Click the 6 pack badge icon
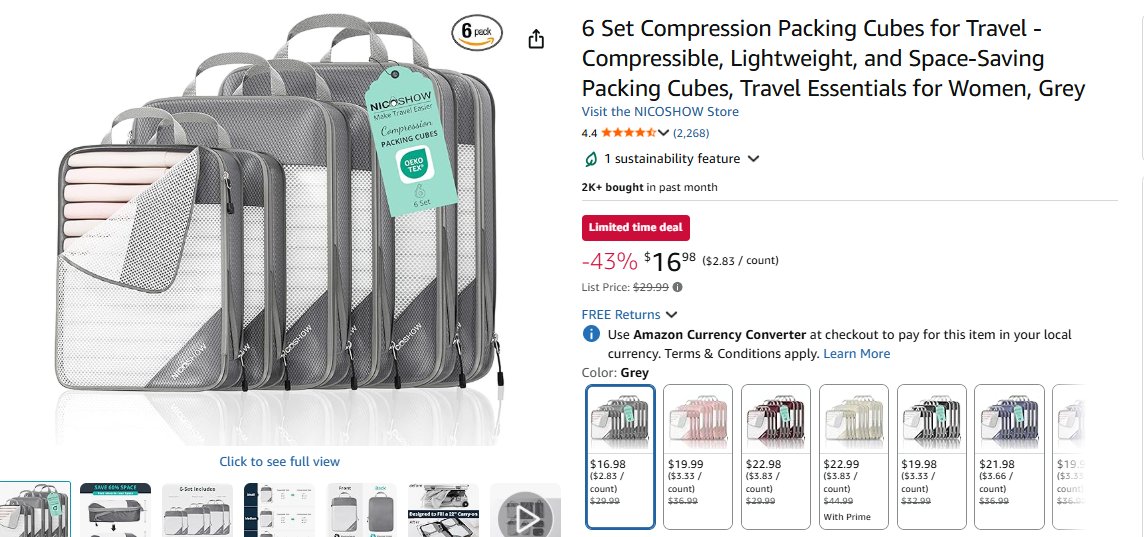 point(477,32)
